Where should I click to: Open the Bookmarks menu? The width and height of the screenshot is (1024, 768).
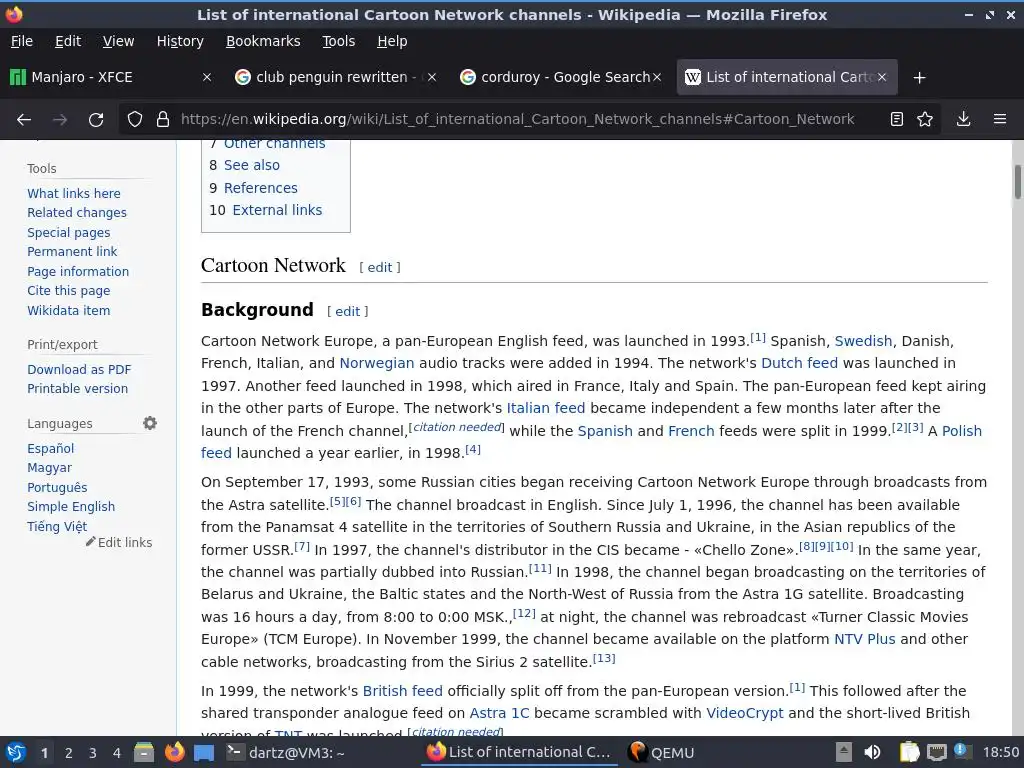[x=263, y=41]
